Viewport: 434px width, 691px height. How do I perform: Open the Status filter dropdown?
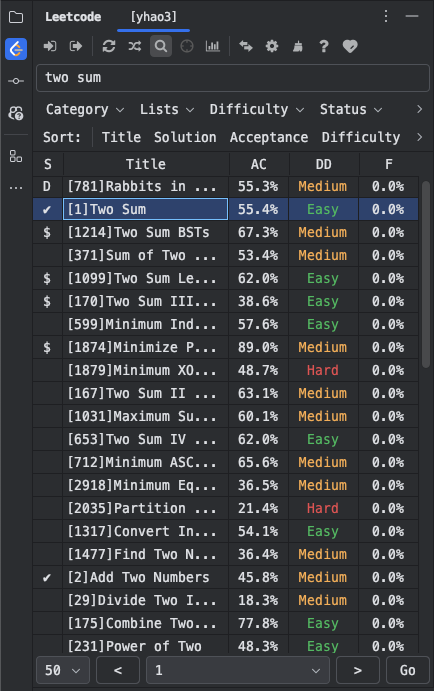351,109
